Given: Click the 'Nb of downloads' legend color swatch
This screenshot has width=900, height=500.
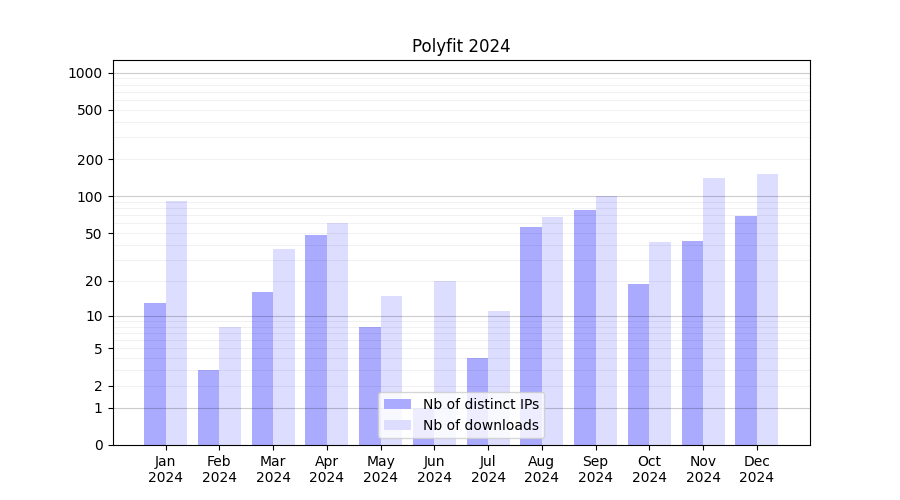Looking at the screenshot, I should (397, 425).
